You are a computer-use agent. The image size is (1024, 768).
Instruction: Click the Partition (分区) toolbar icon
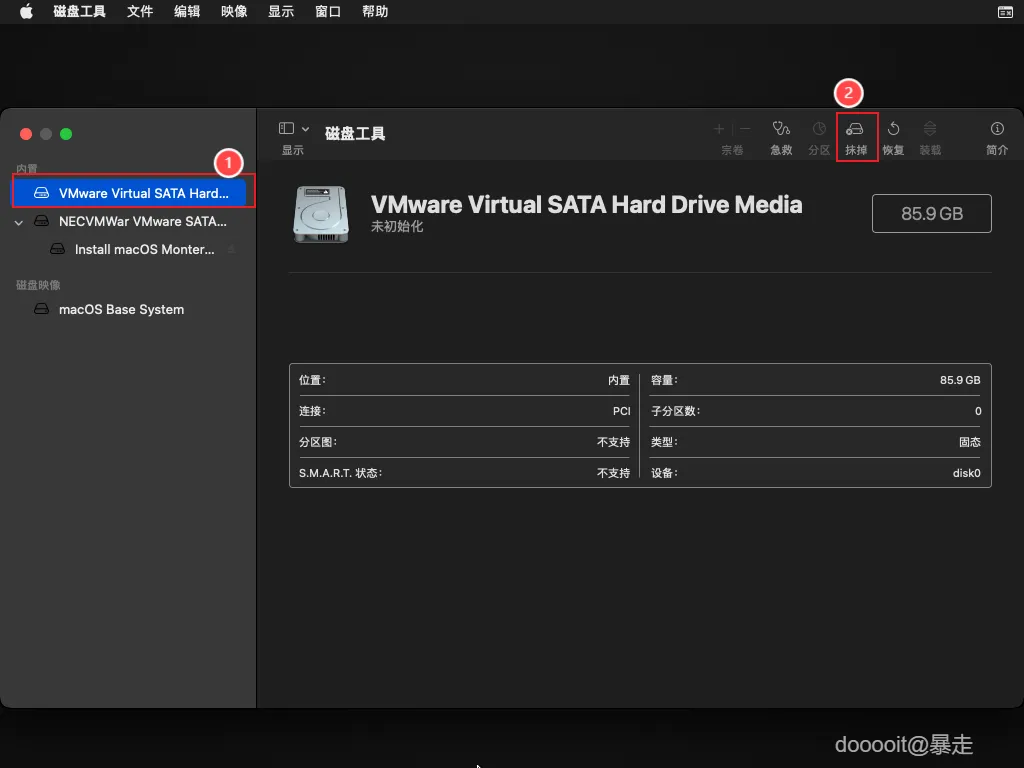tap(819, 129)
